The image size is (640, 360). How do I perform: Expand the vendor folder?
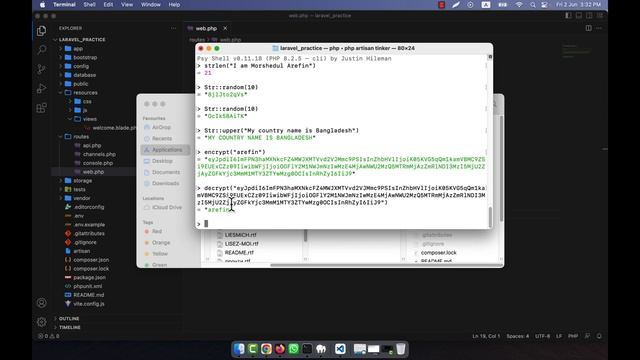pyautogui.click(x=82, y=198)
